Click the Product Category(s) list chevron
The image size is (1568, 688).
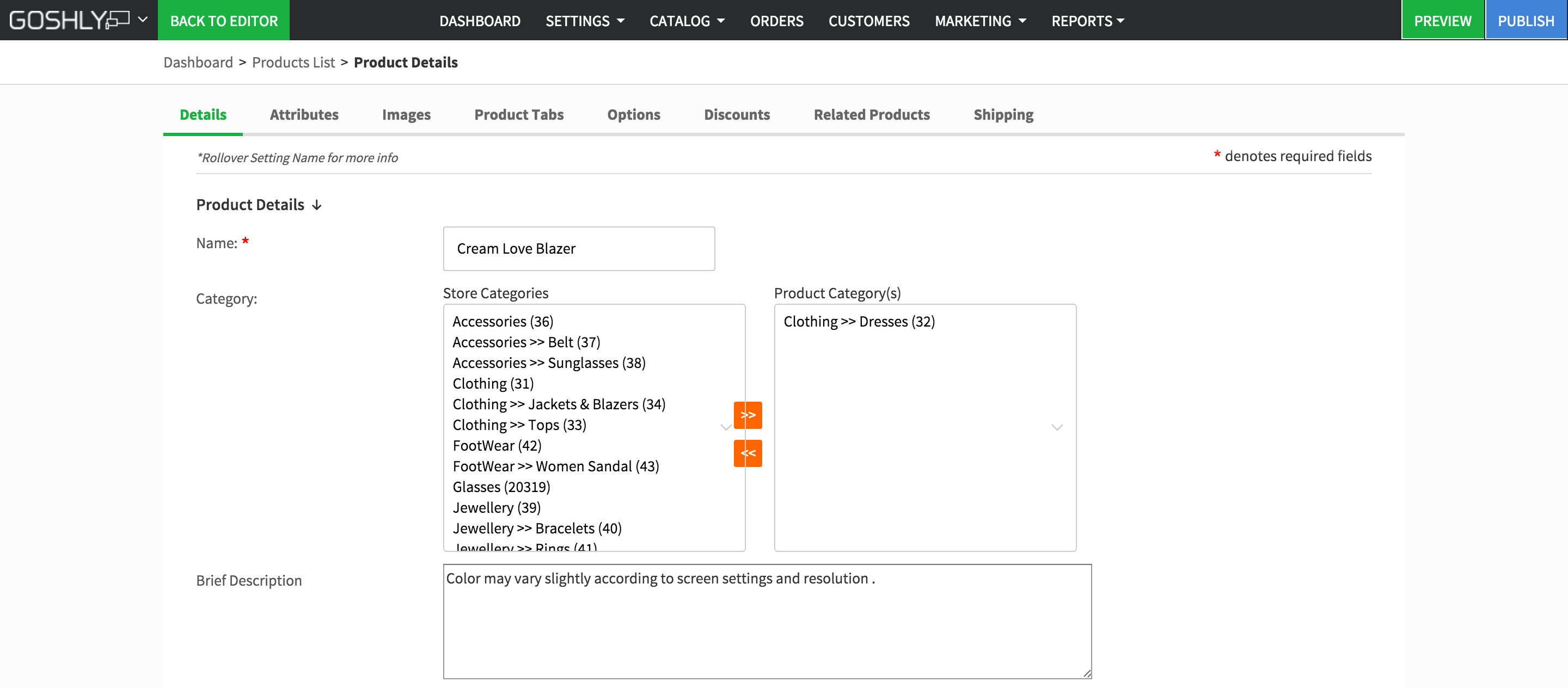(x=1057, y=427)
